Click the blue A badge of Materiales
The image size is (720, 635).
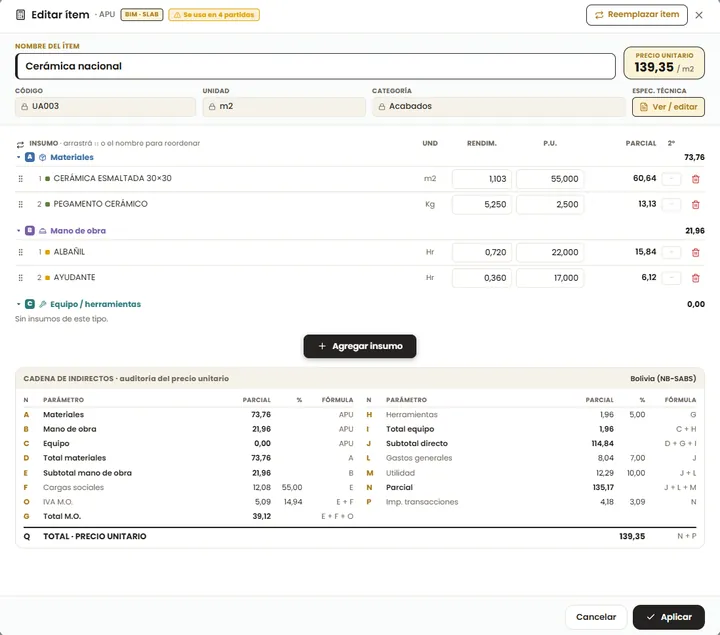[x=30, y=157]
